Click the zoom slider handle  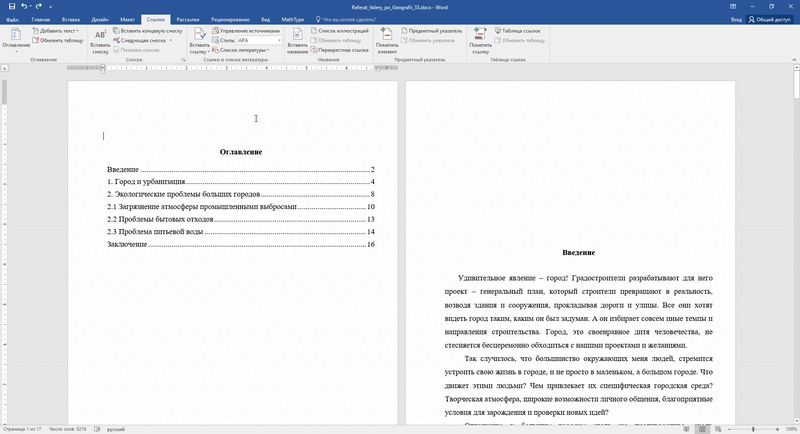point(753,429)
